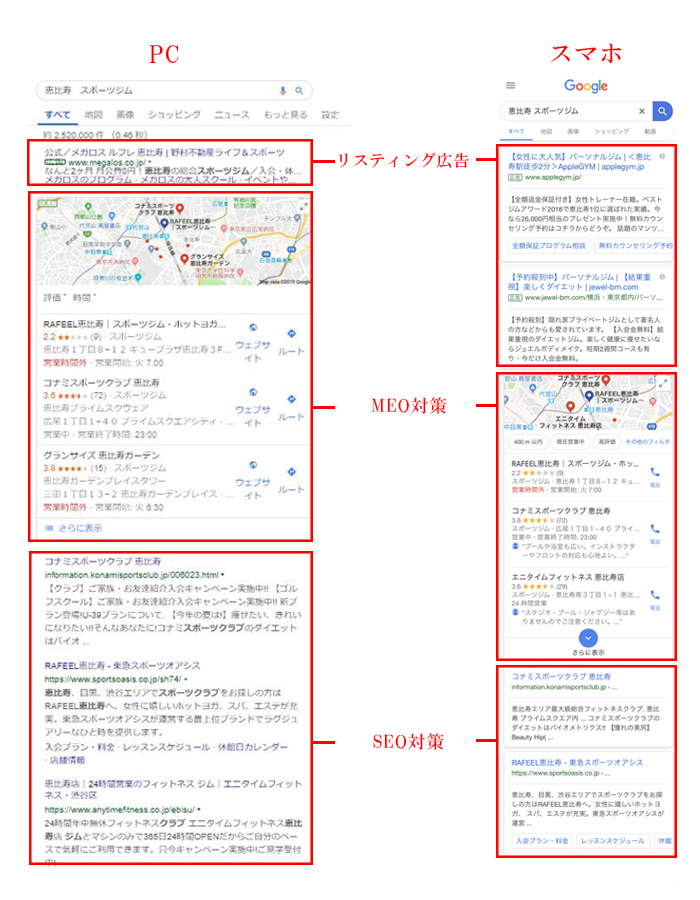Open レッスンスケジュール sitelink under RAFEEL result on PC
Screen dimensions: 700x900
(x=166, y=747)
